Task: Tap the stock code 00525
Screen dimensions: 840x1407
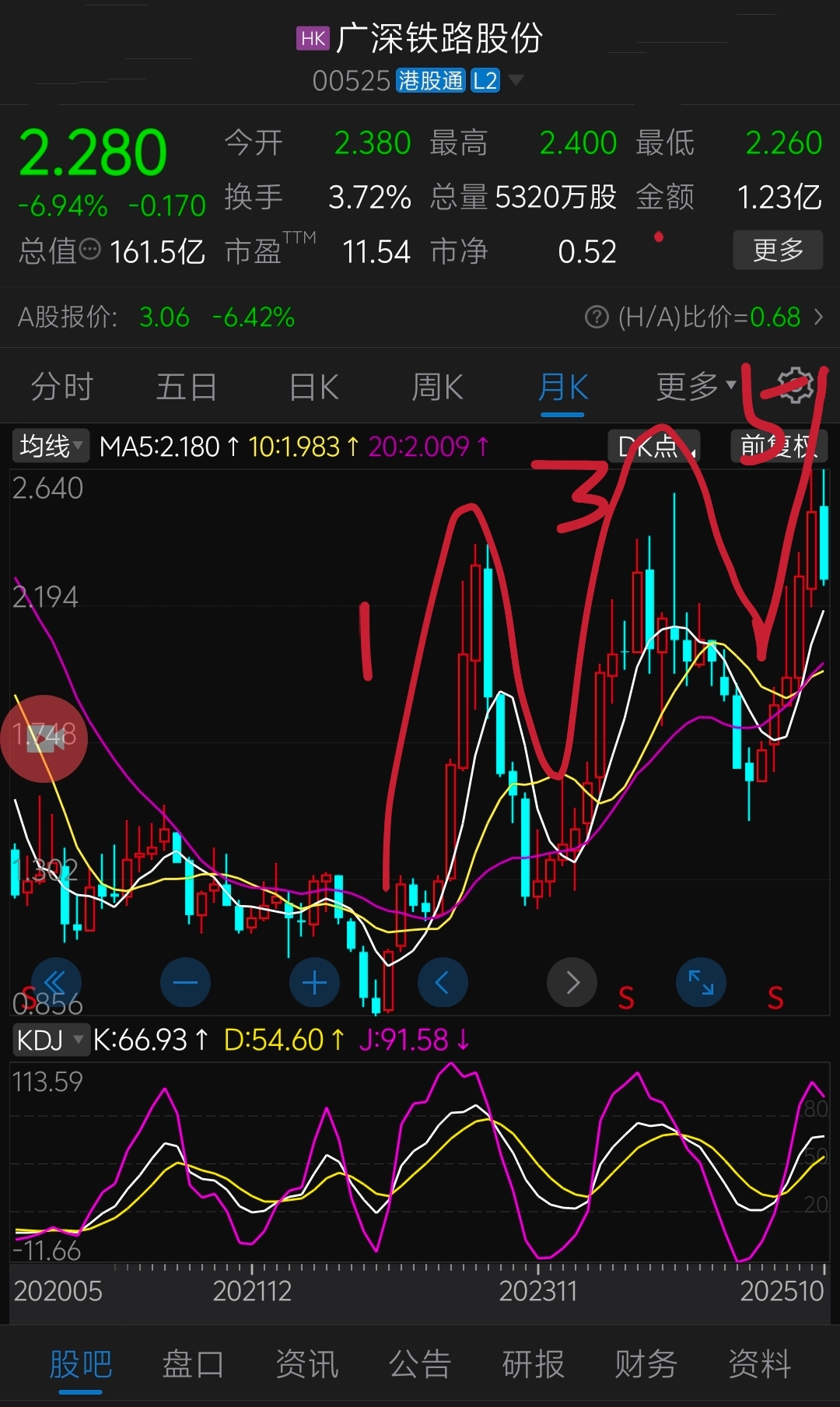Action: click(351, 81)
